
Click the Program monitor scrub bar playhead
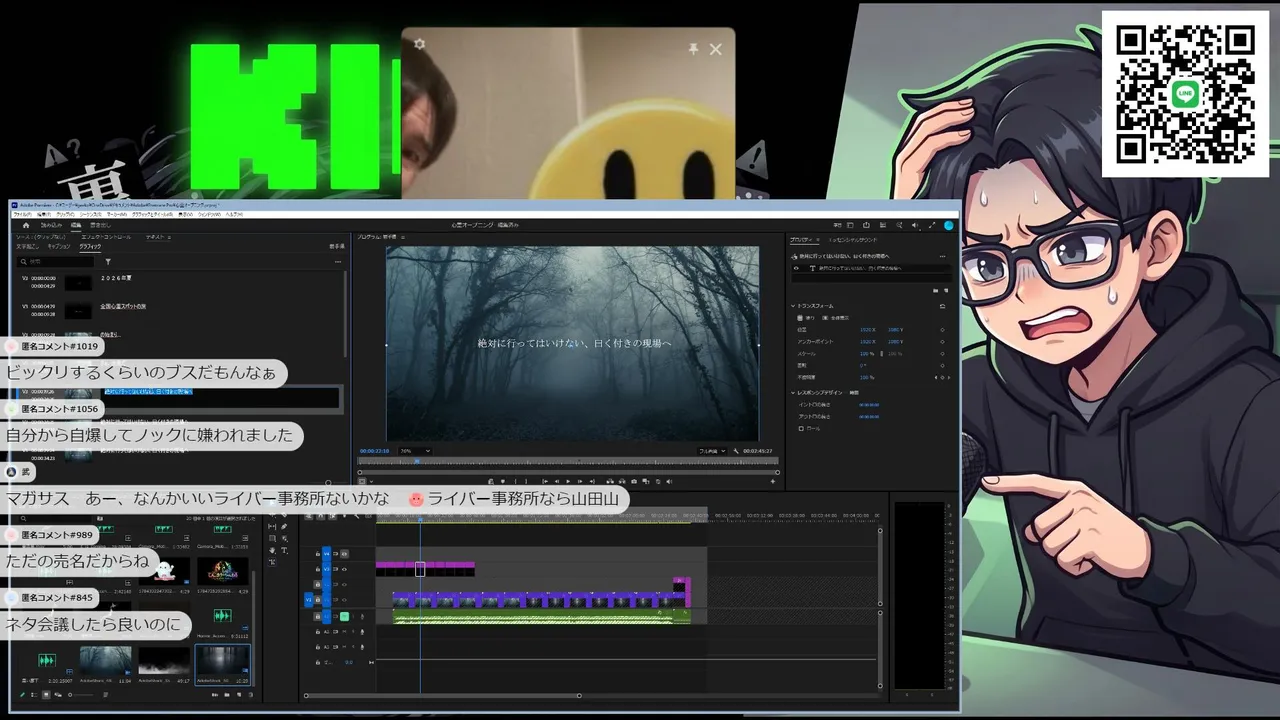417,462
